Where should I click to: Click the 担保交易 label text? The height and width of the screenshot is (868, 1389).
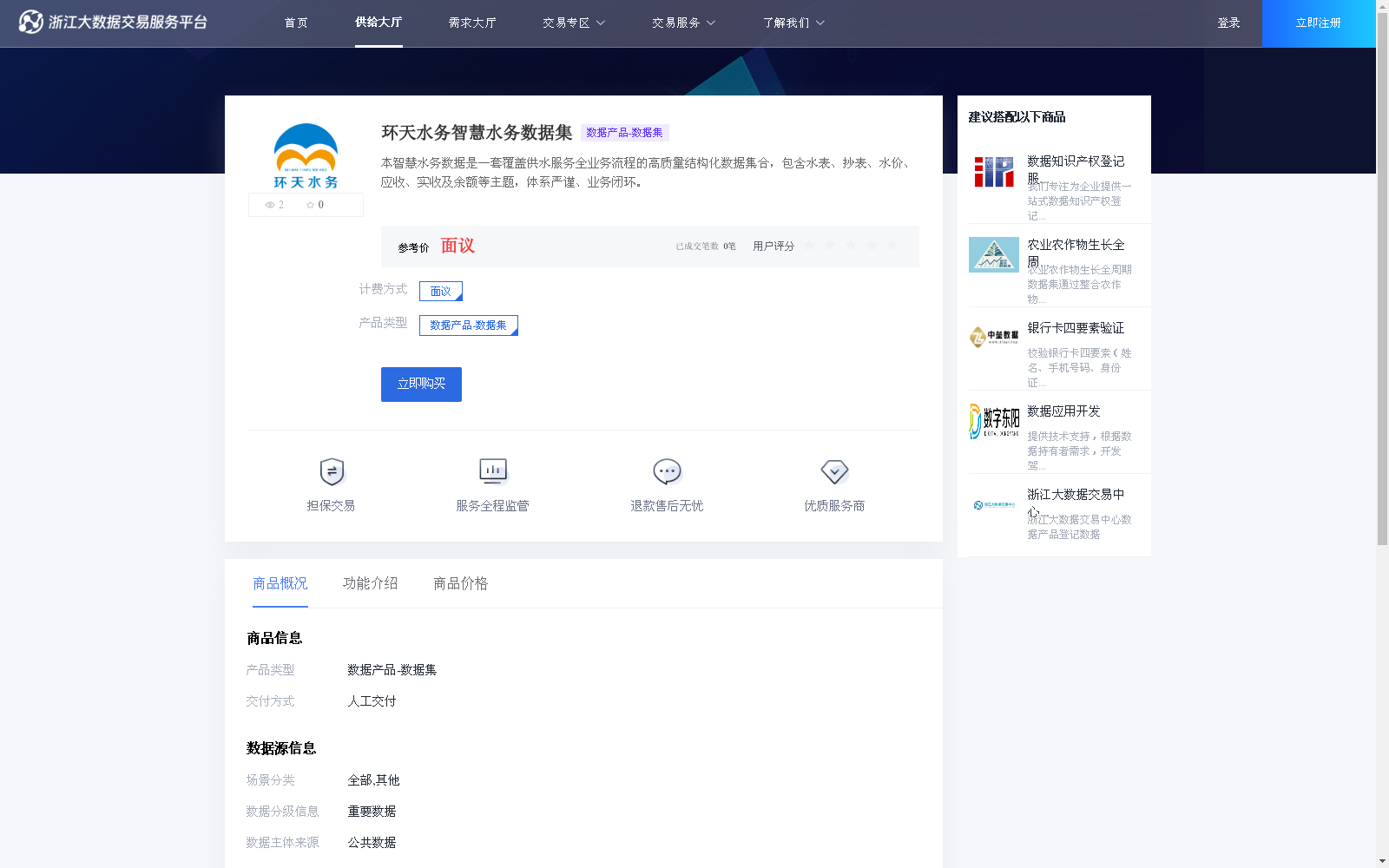331,506
